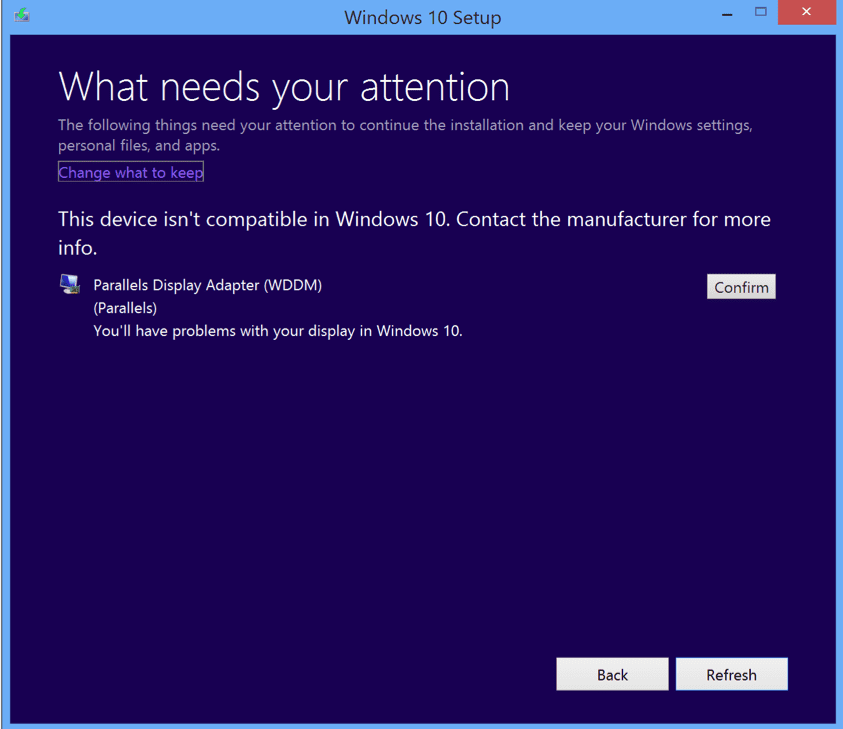
Task: Maximize the Windows 10 Setup window
Action: [760, 12]
